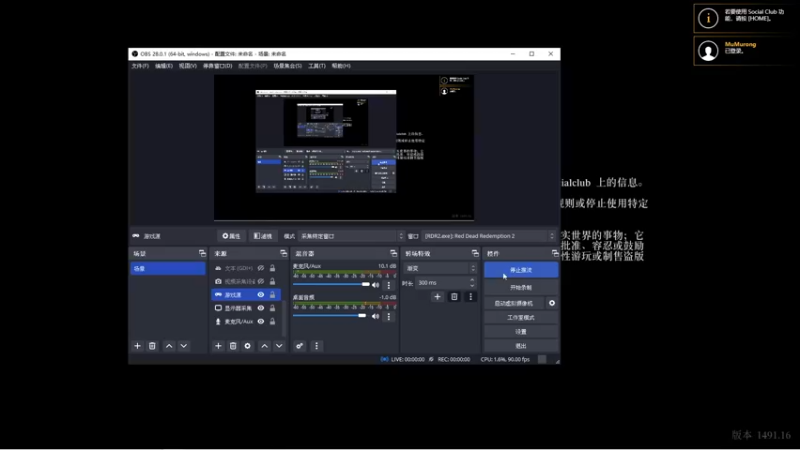800x450 pixels.
Task: Mute the 麦克风/Aux mixer channel speaker icon
Action: (376, 285)
